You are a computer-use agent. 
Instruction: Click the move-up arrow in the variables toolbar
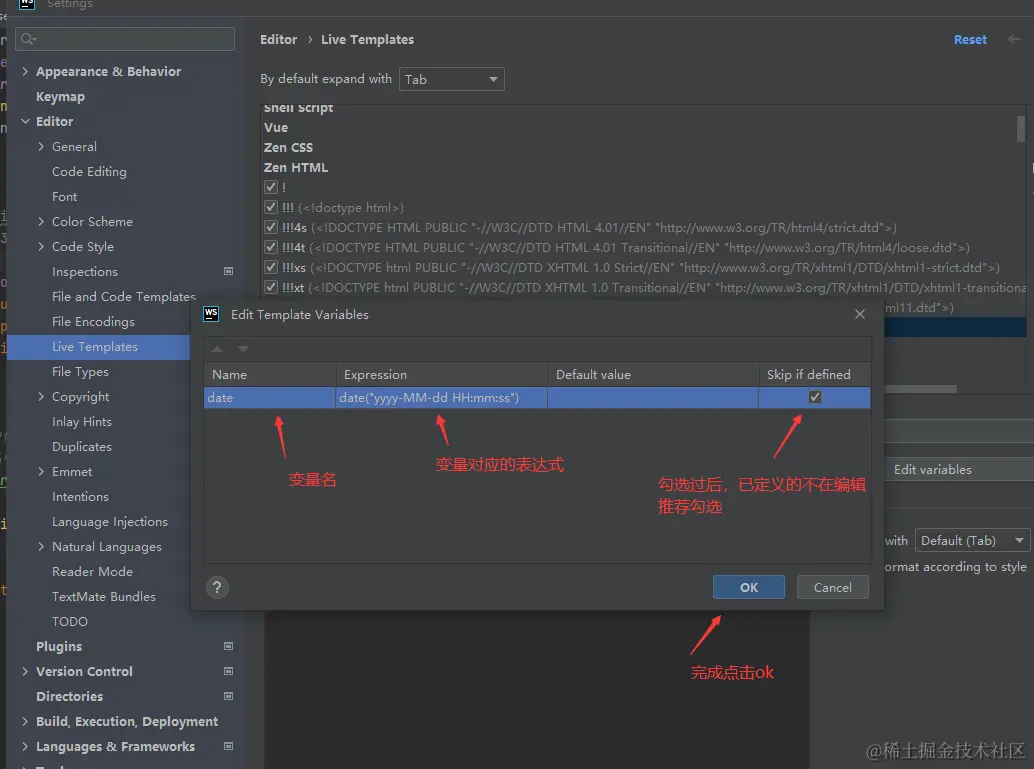pyautogui.click(x=218, y=348)
